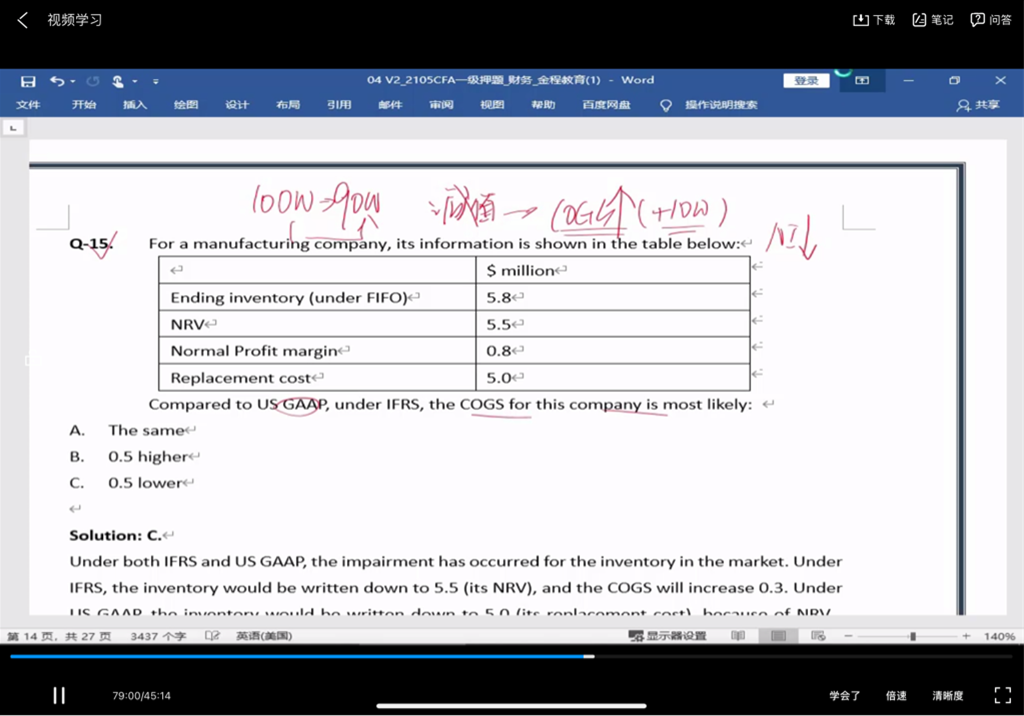Viewport: 1024px width, 716px height.
Task: Go back with the top-left arrow
Action: [23, 20]
